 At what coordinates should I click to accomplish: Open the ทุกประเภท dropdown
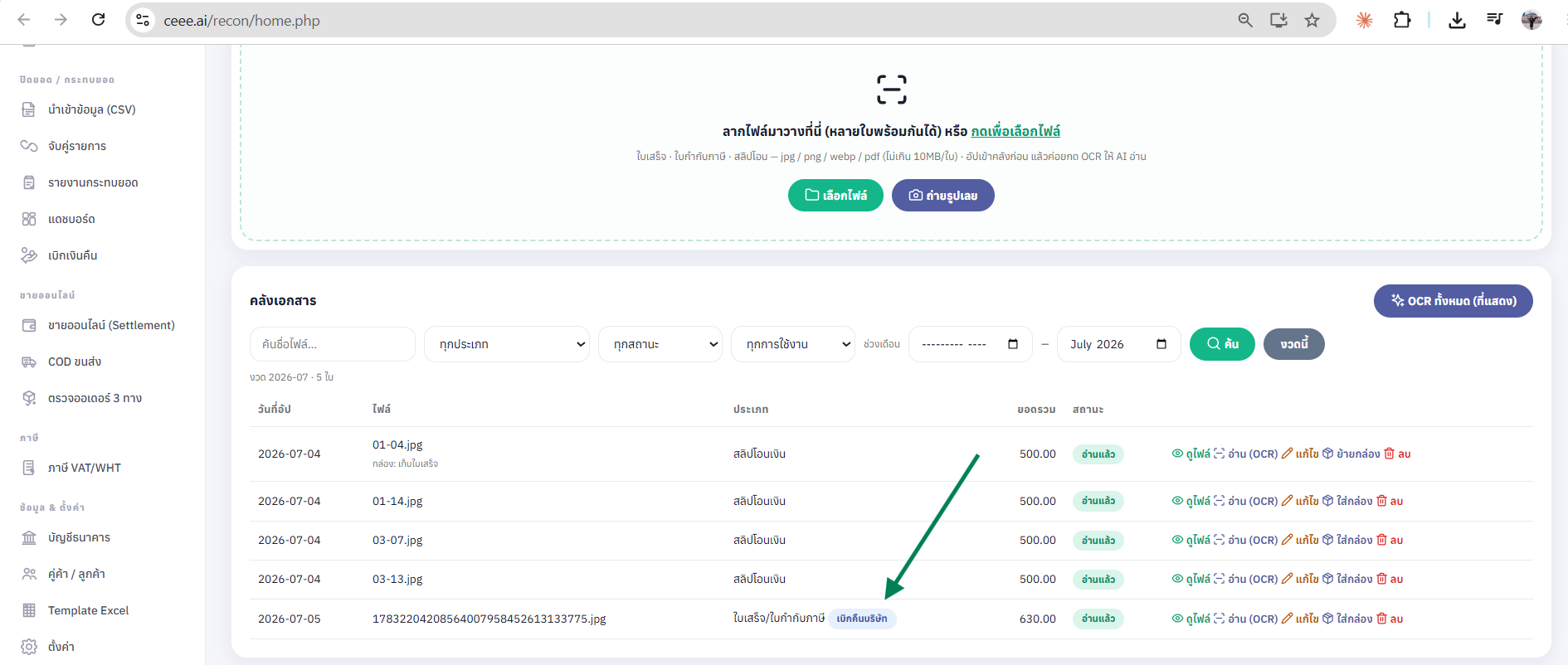coord(507,344)
